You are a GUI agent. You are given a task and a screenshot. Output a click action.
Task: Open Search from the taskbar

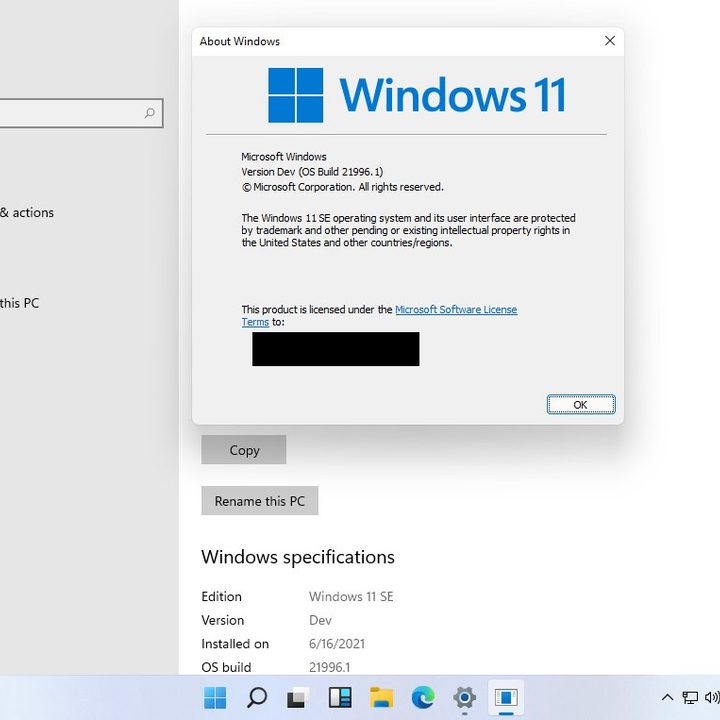coord(257,698)
